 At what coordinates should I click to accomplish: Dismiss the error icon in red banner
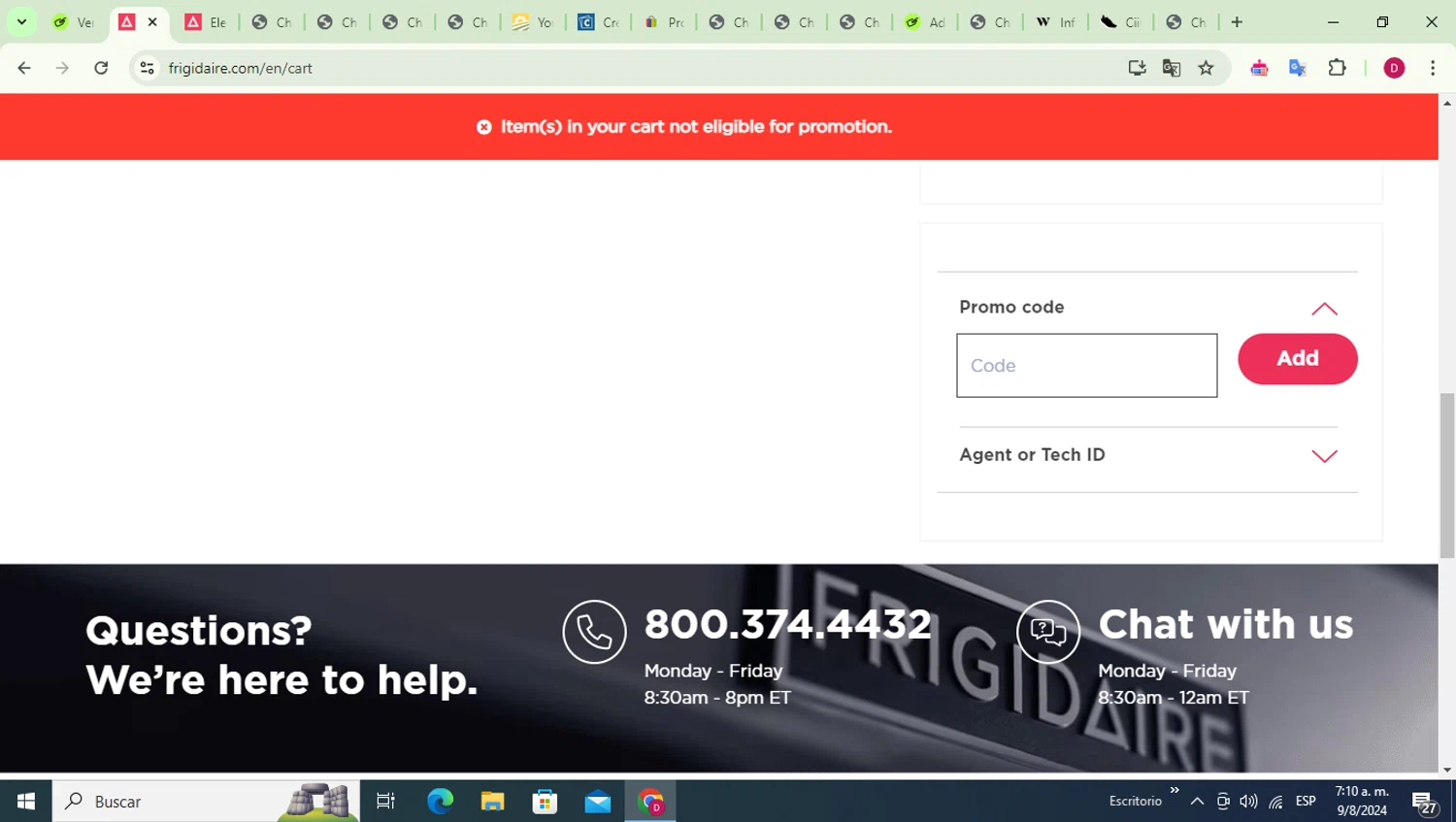[x=483, y=127]
